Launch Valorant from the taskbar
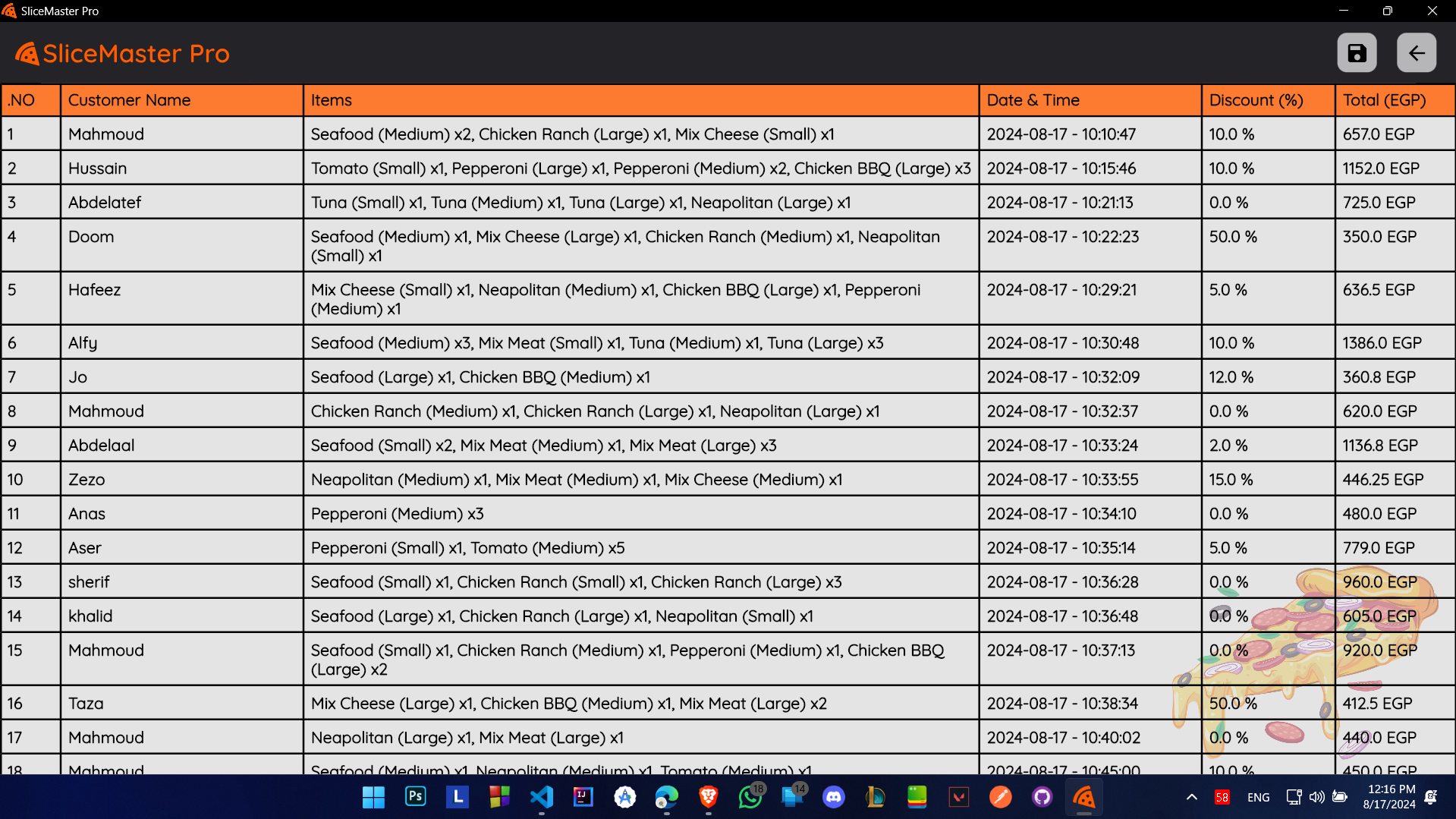The height and width of the screenshot is (819, 1456). pyautogui.click(x=959, y=797)
